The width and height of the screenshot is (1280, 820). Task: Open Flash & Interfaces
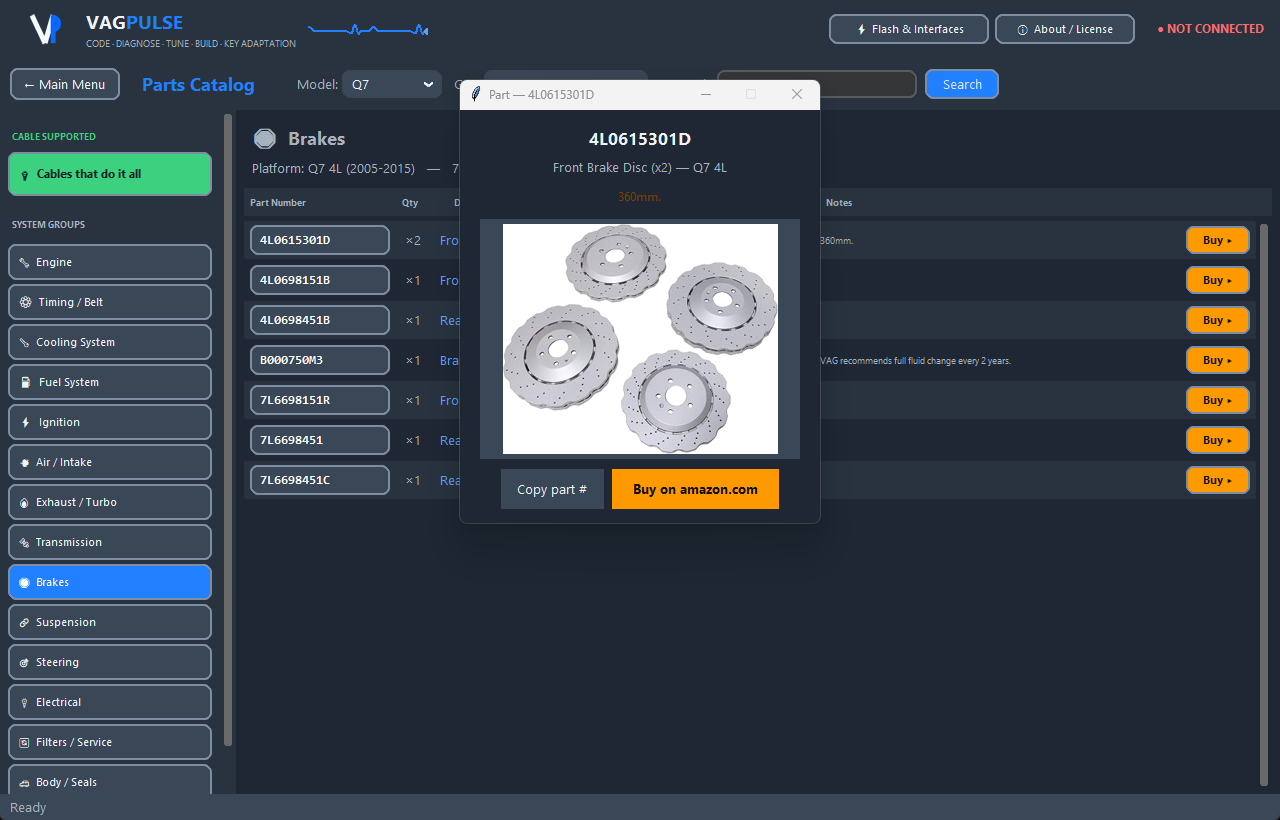click(x=909, y=29)
